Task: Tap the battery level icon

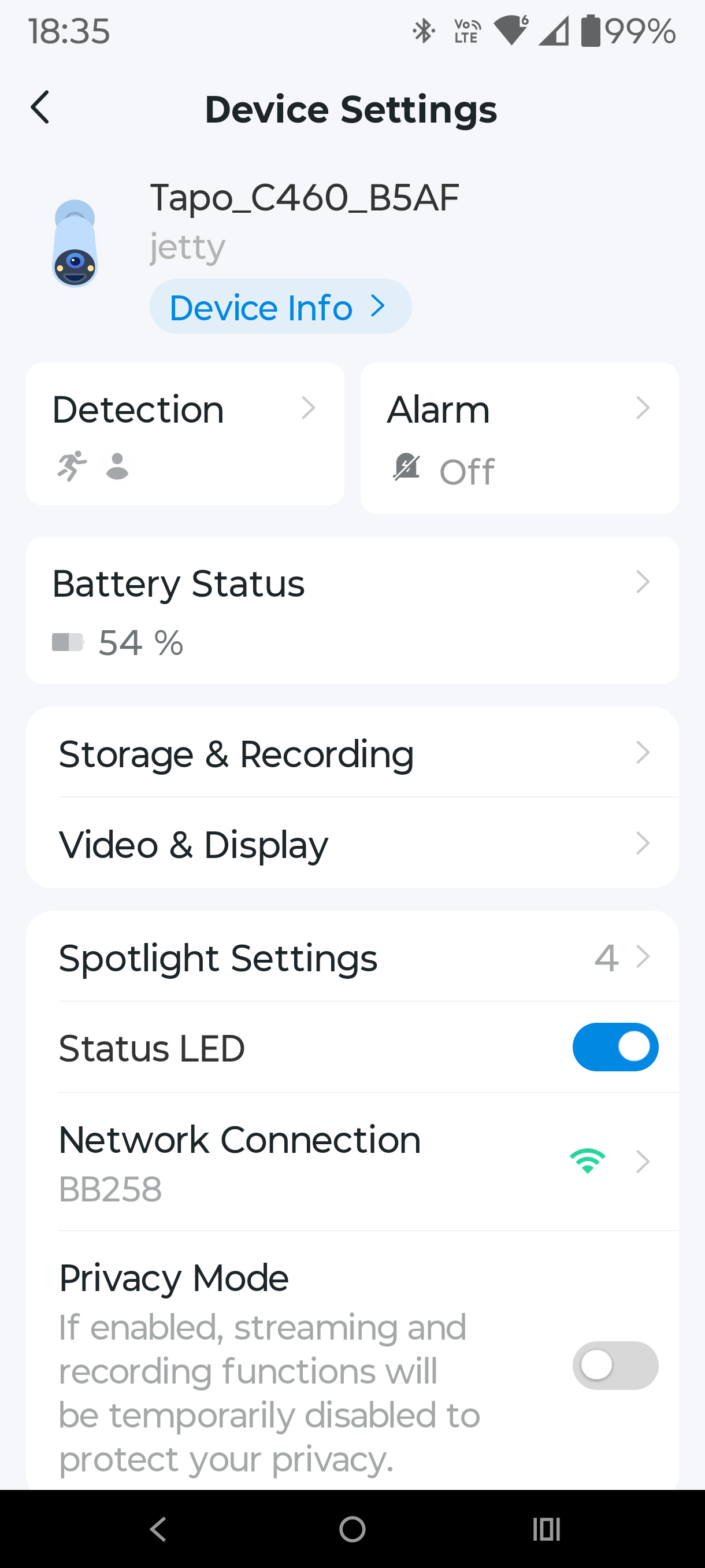Action: coord(68,642)
